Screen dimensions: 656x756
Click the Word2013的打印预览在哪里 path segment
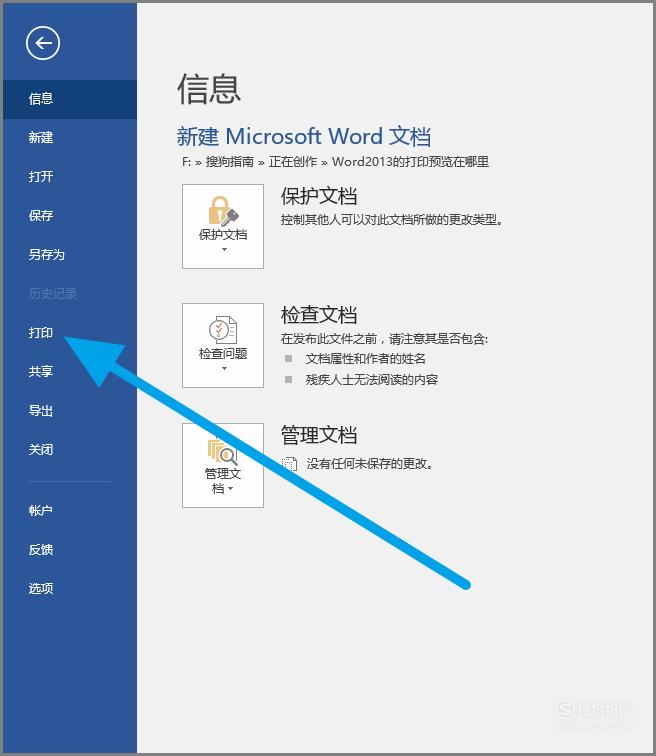pyautogui.click(x=410, y=162)
